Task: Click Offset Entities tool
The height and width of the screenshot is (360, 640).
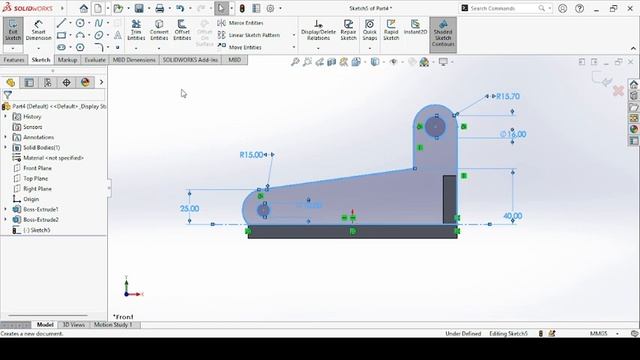Action: [x=182, y=30]
